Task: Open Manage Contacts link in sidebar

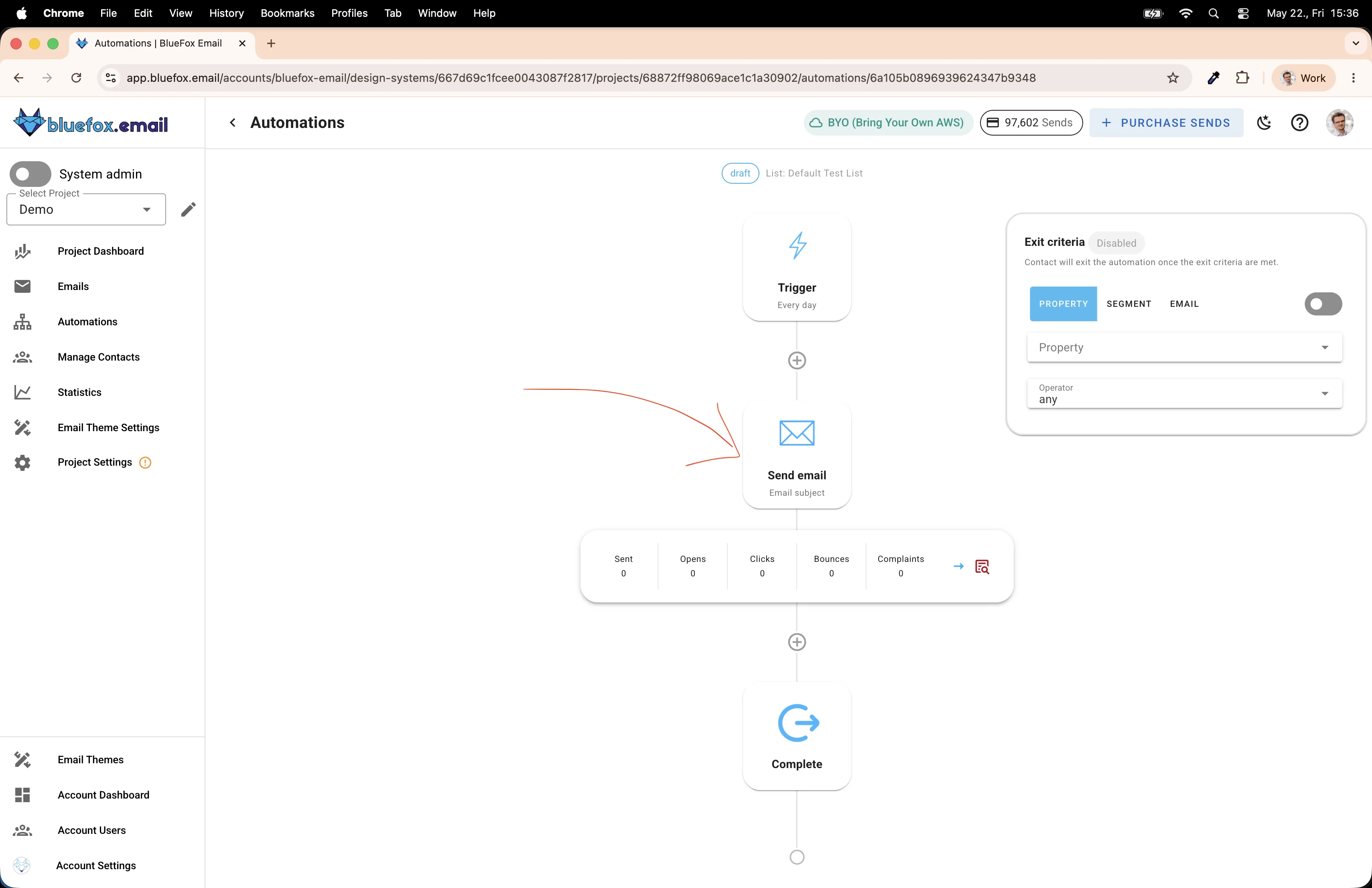Action: point(99,357)
